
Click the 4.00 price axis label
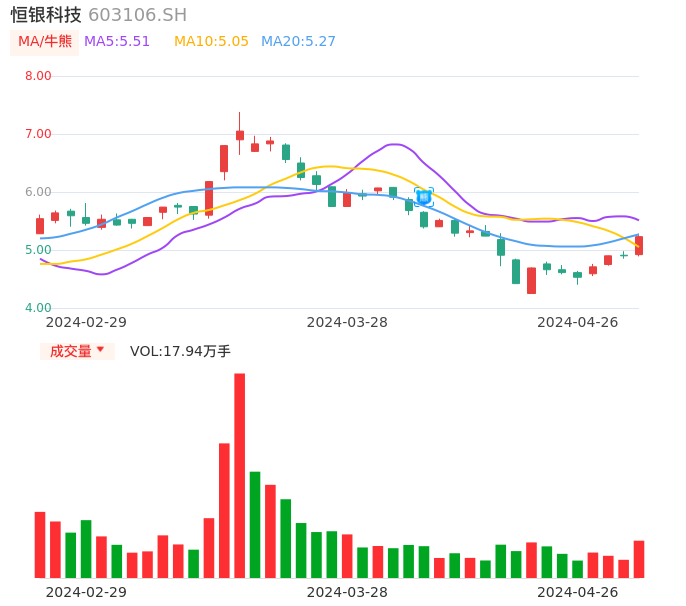38,308
